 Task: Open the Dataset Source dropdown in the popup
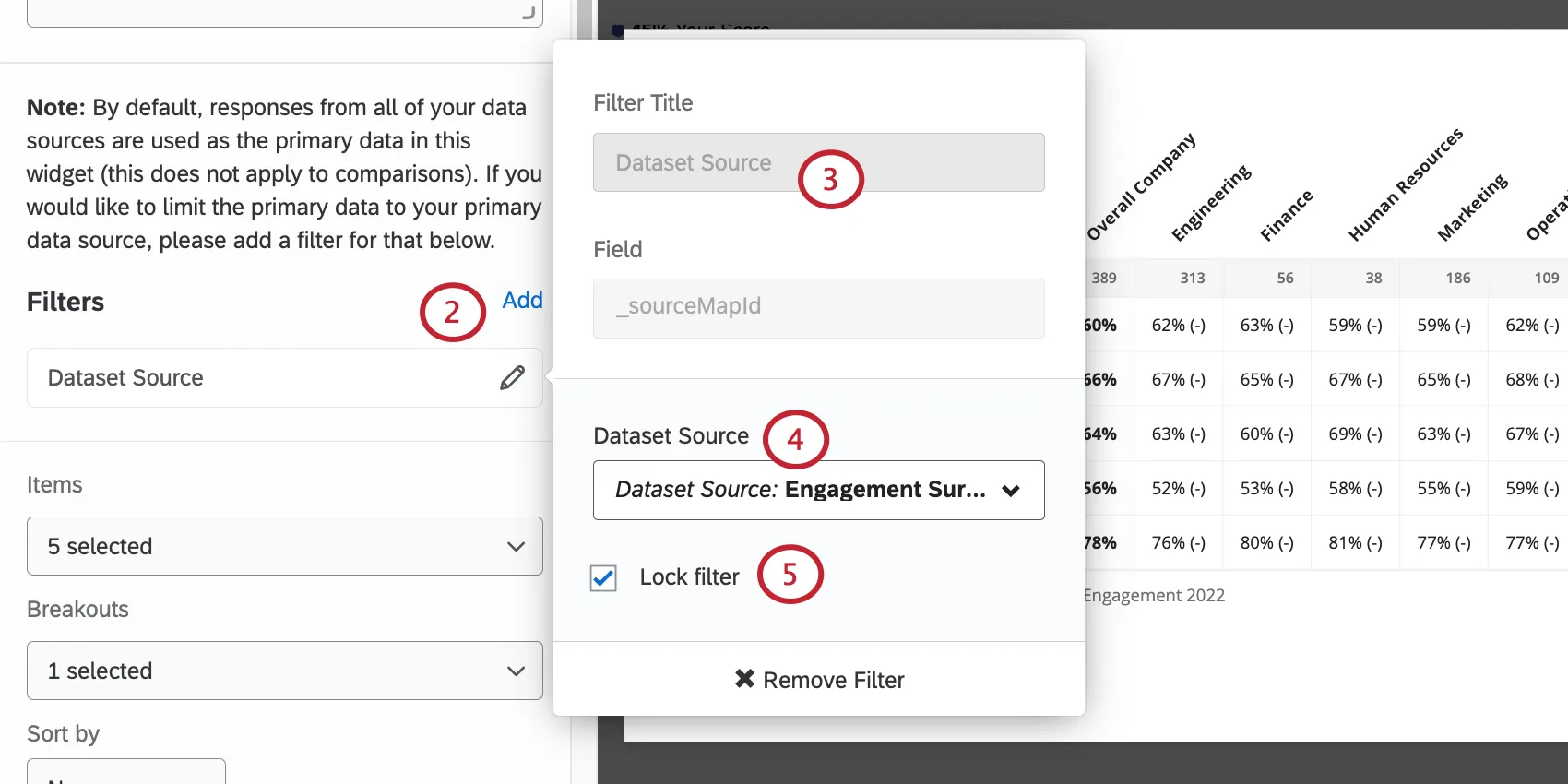point(818,490)
